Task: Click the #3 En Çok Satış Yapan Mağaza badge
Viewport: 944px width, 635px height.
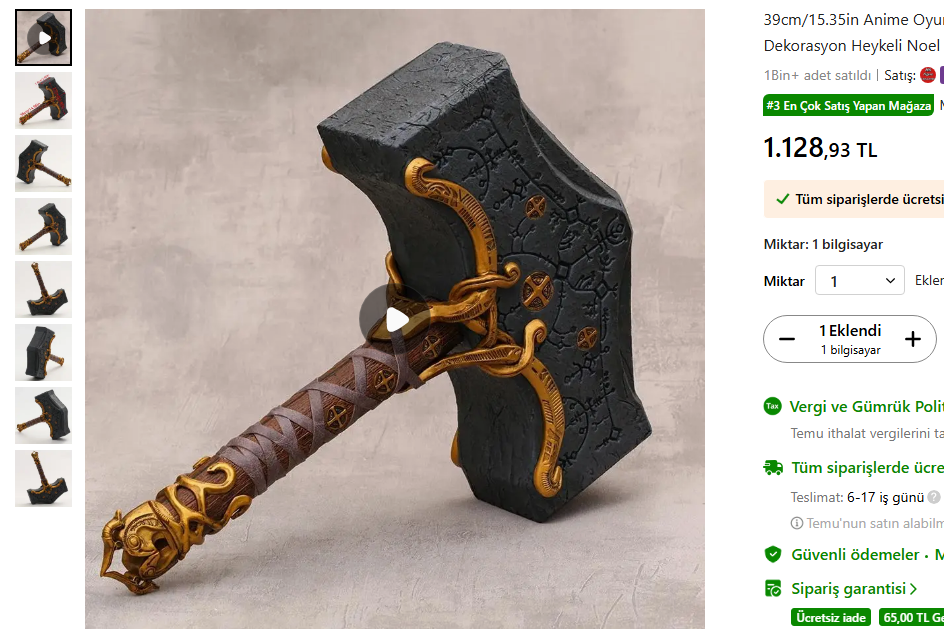Action: coord(848,105)
